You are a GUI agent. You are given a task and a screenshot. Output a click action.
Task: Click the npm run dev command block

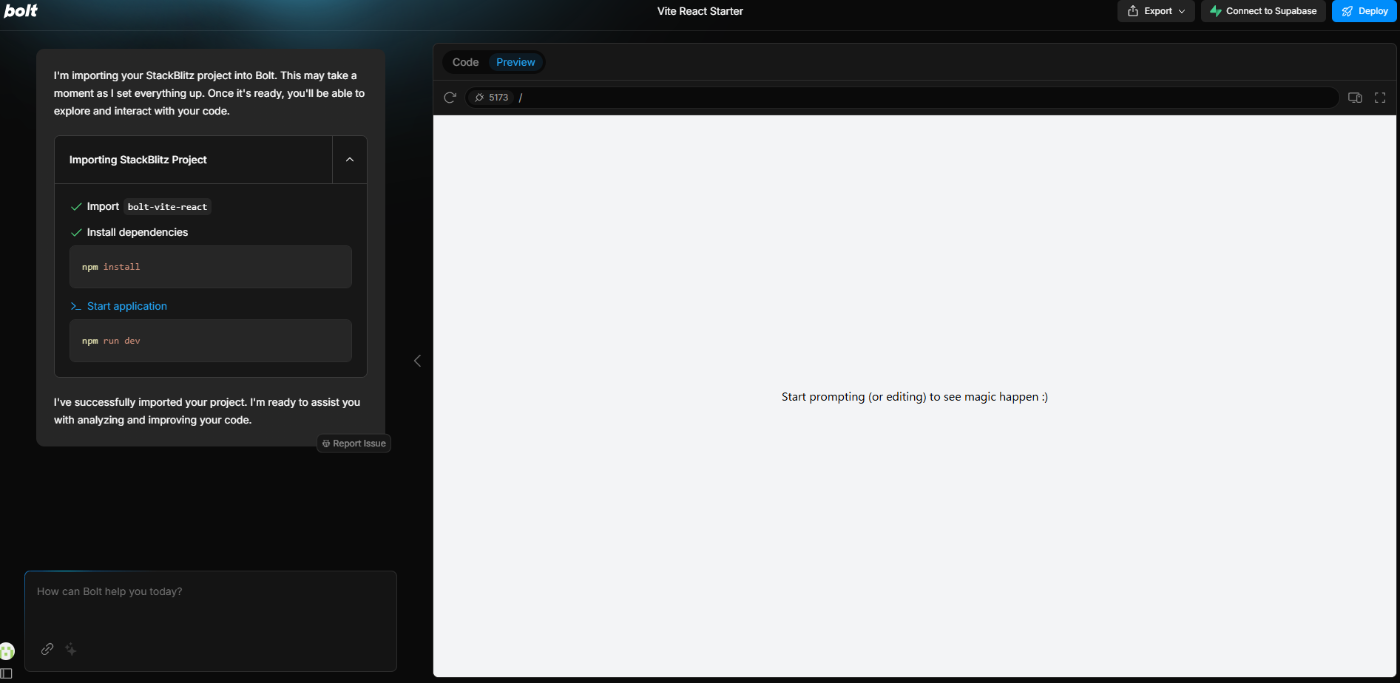[210, 341]
